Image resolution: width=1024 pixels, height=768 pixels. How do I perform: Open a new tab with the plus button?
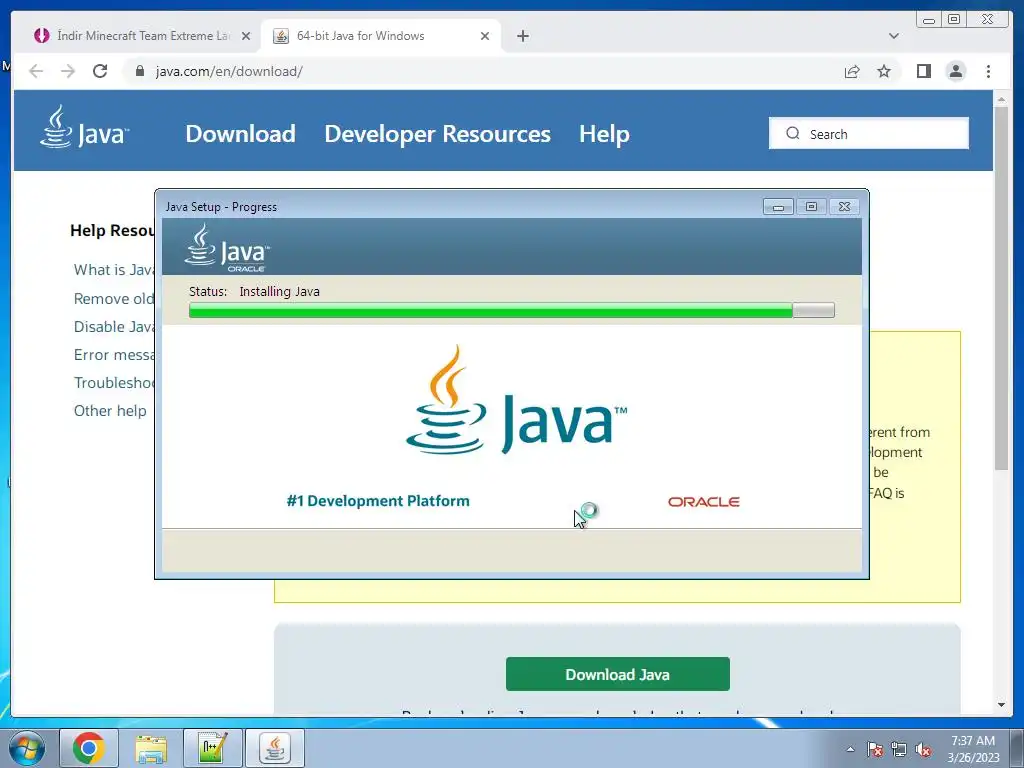click(x=522, y=36)
